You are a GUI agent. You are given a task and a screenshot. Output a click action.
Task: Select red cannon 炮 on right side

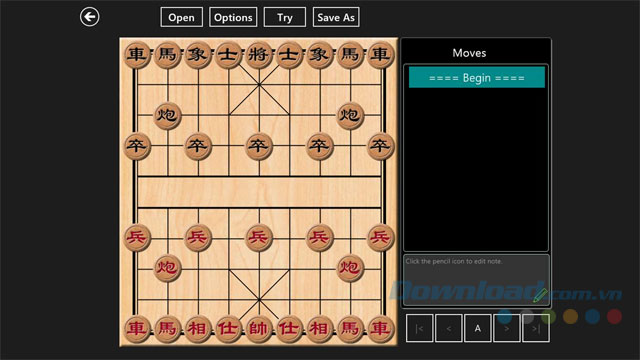click(350, 268)
